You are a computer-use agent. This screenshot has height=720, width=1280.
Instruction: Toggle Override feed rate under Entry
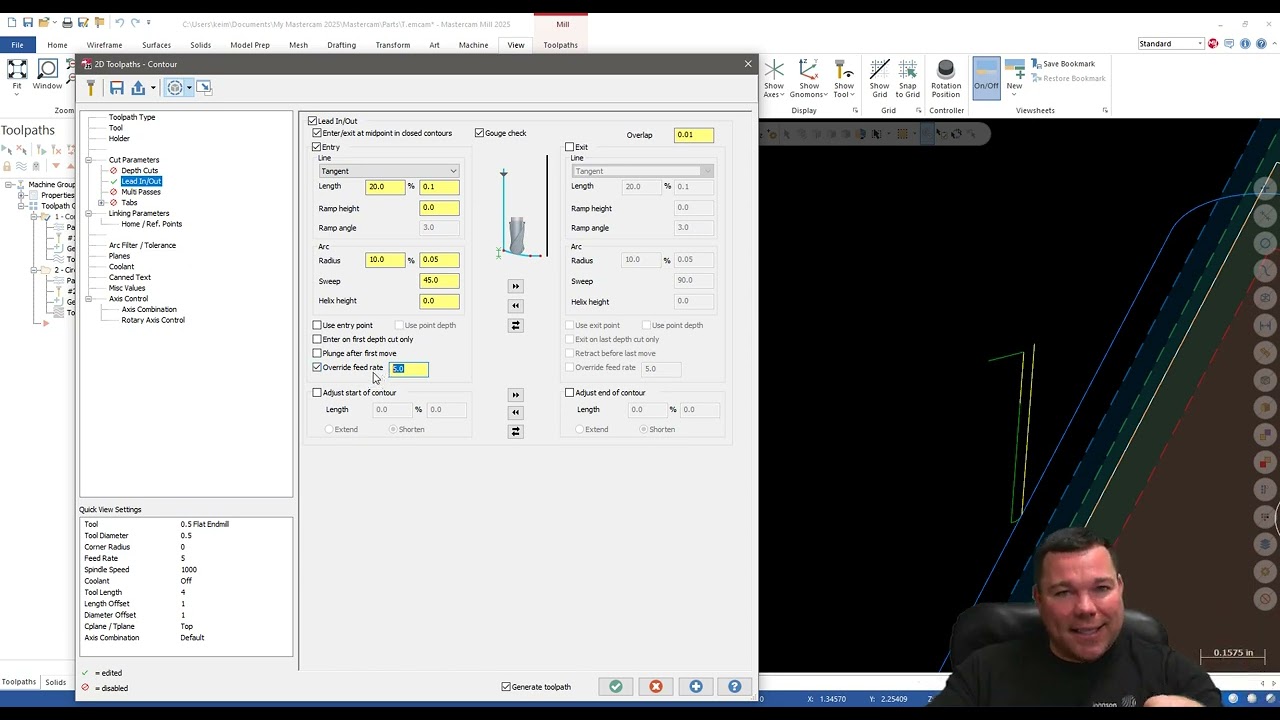[317, 367]
